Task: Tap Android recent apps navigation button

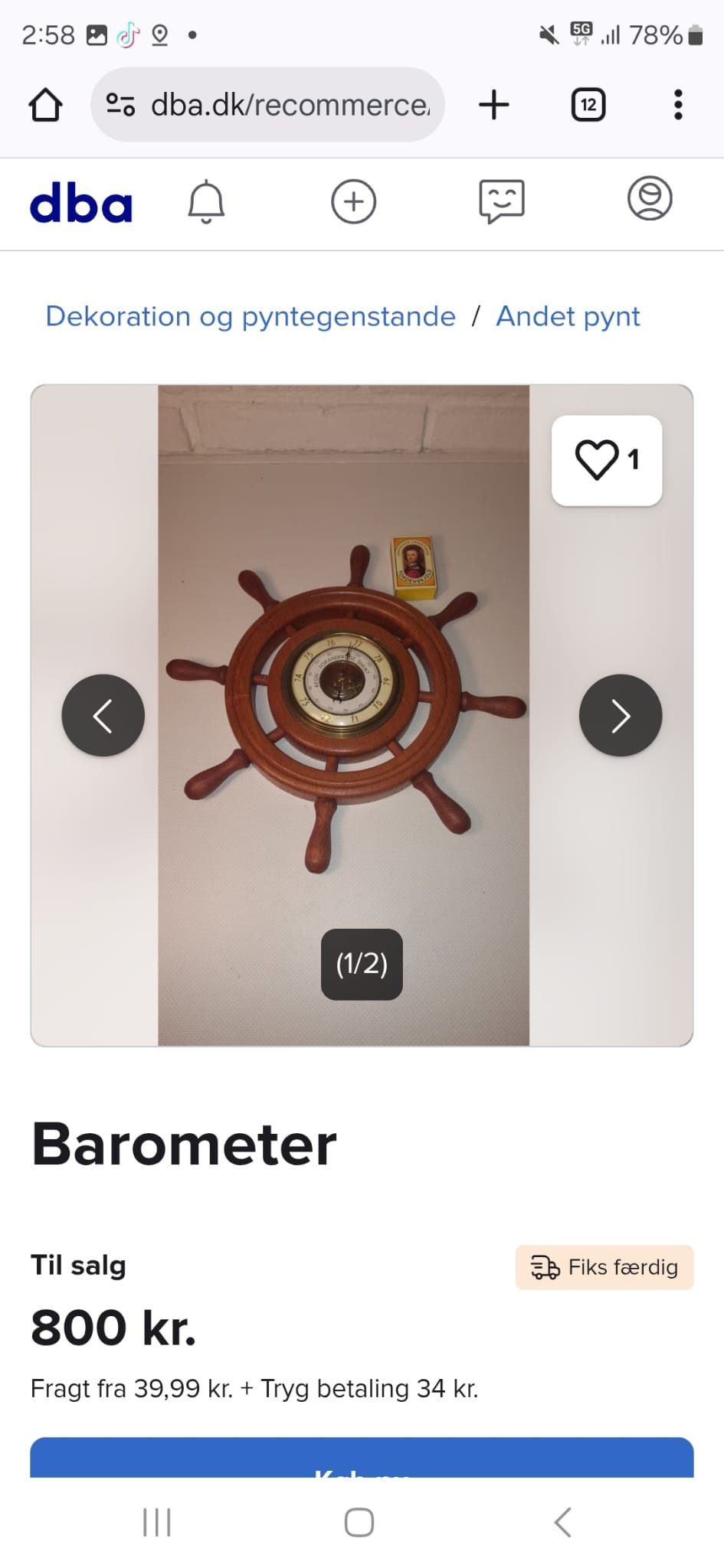Action: point(157,1522)
